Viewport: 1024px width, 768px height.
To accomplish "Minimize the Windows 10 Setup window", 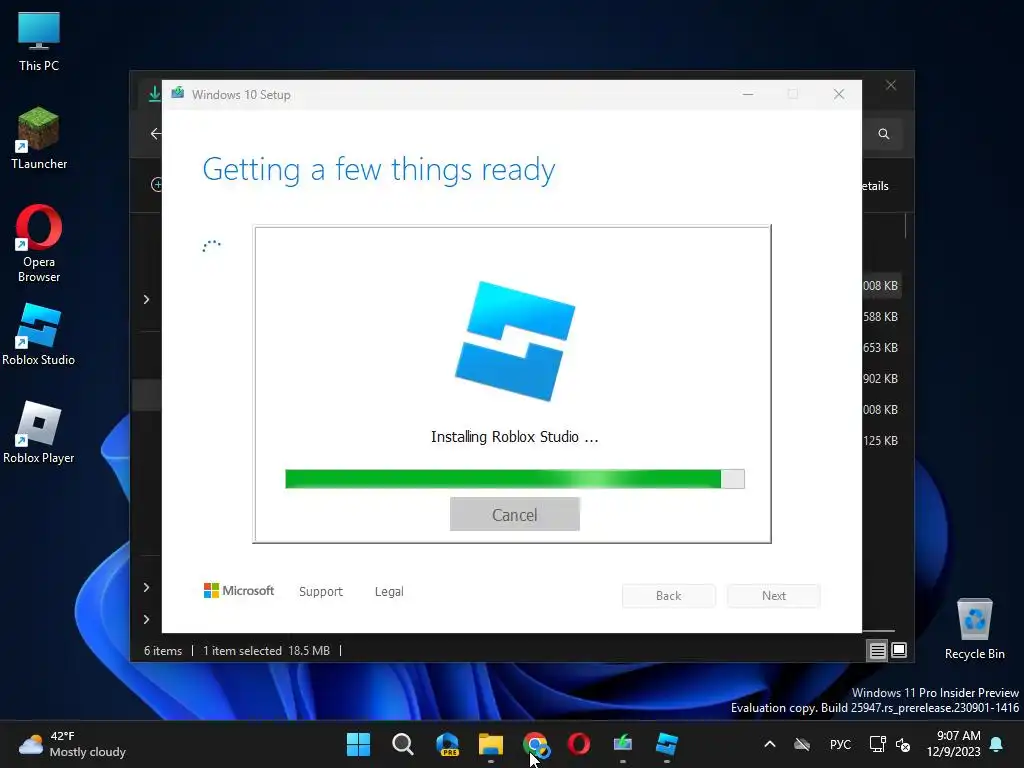I will [748, 94].
